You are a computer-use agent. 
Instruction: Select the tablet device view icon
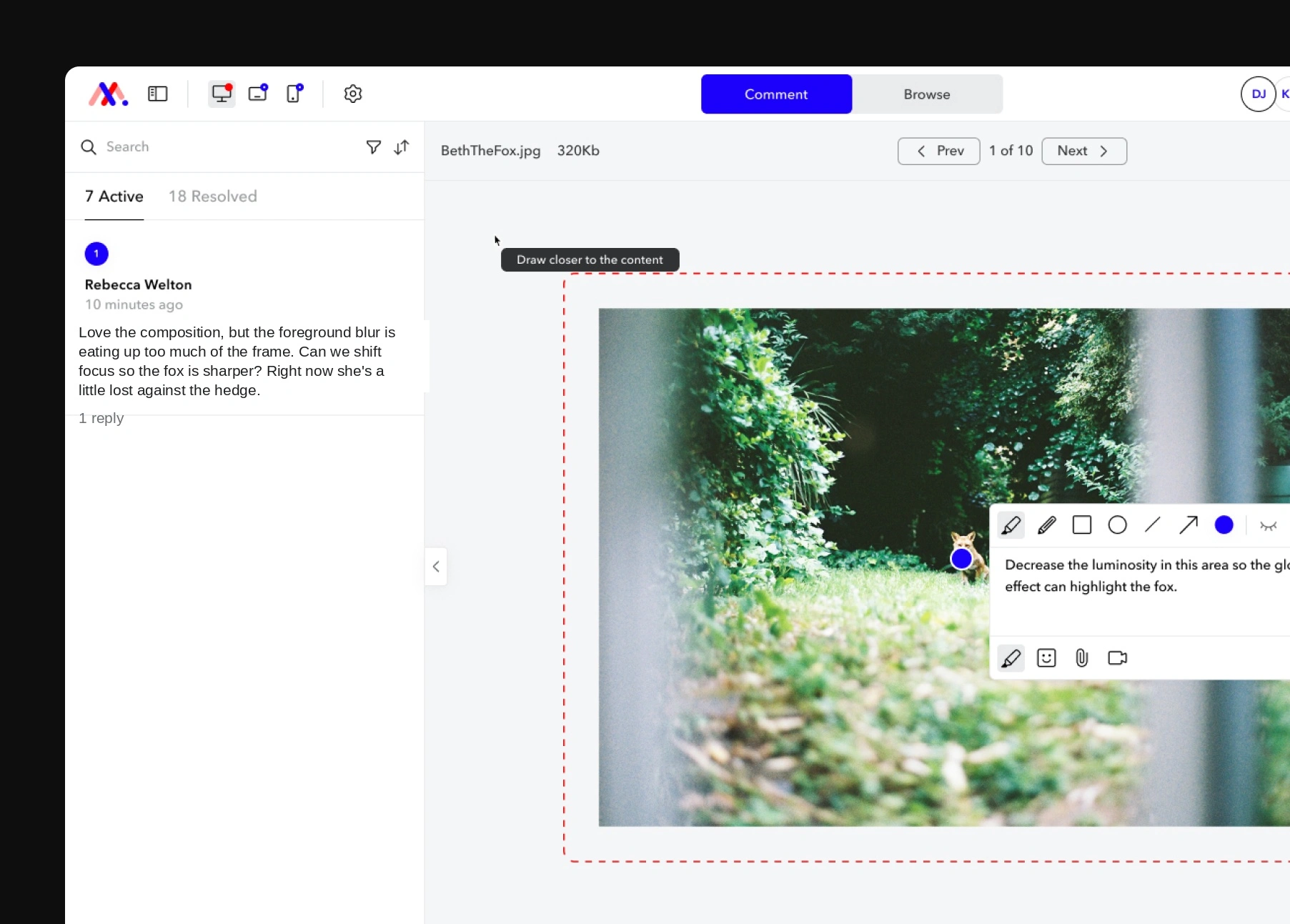tap(258, 94)
